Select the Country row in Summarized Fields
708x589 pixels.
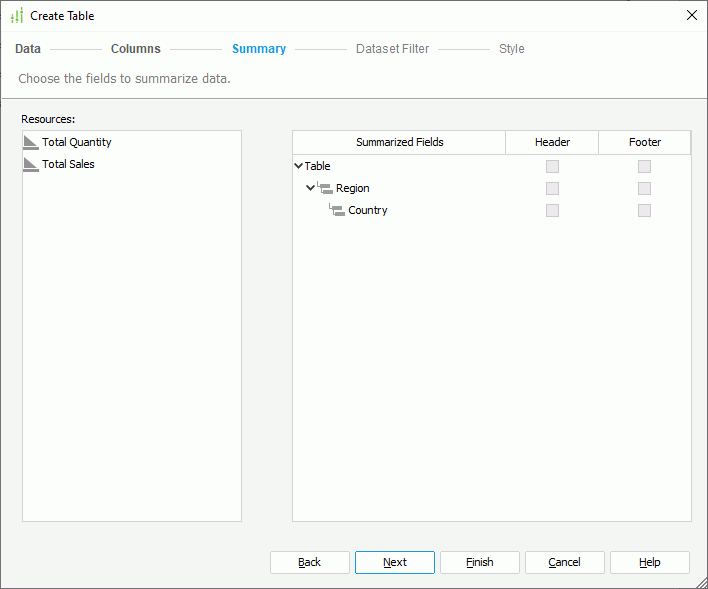click(x=368, y=211)
